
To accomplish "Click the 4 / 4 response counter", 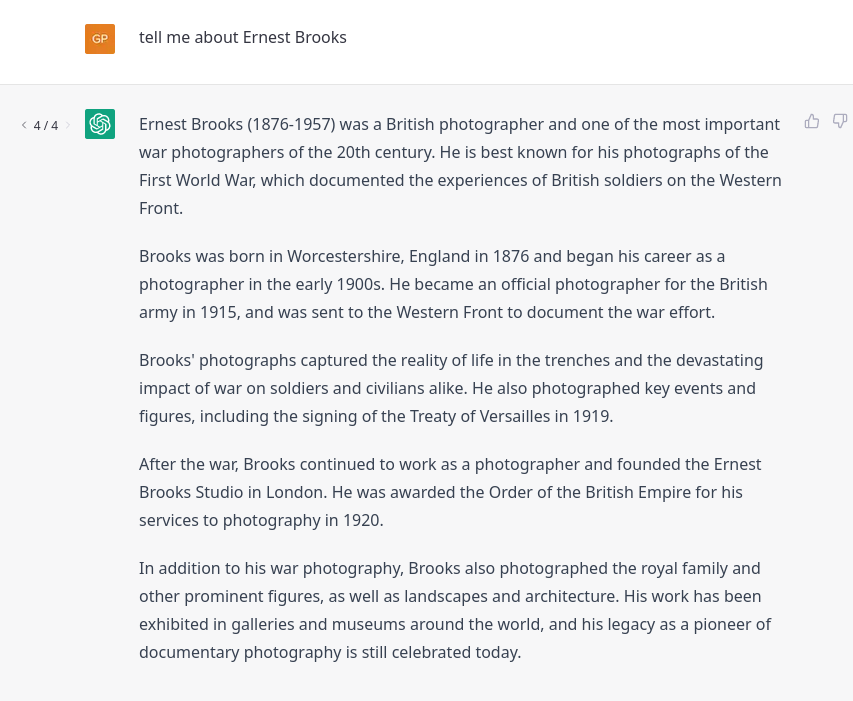I will tap(46, 125).
